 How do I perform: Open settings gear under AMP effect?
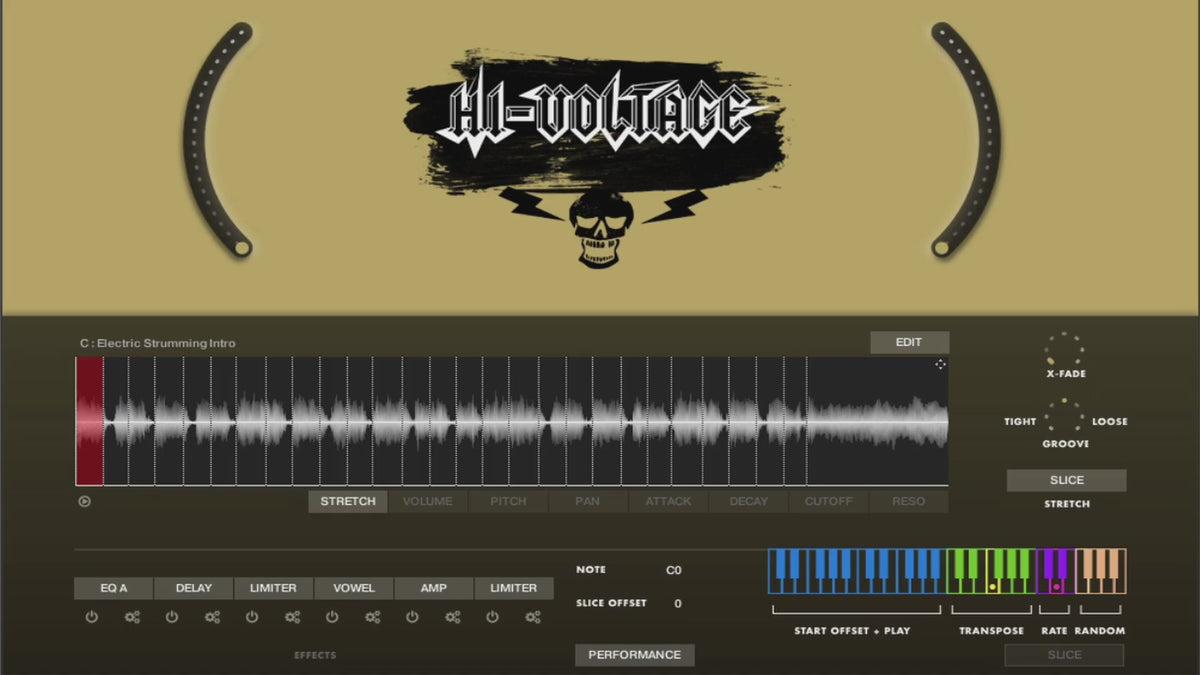452,618
